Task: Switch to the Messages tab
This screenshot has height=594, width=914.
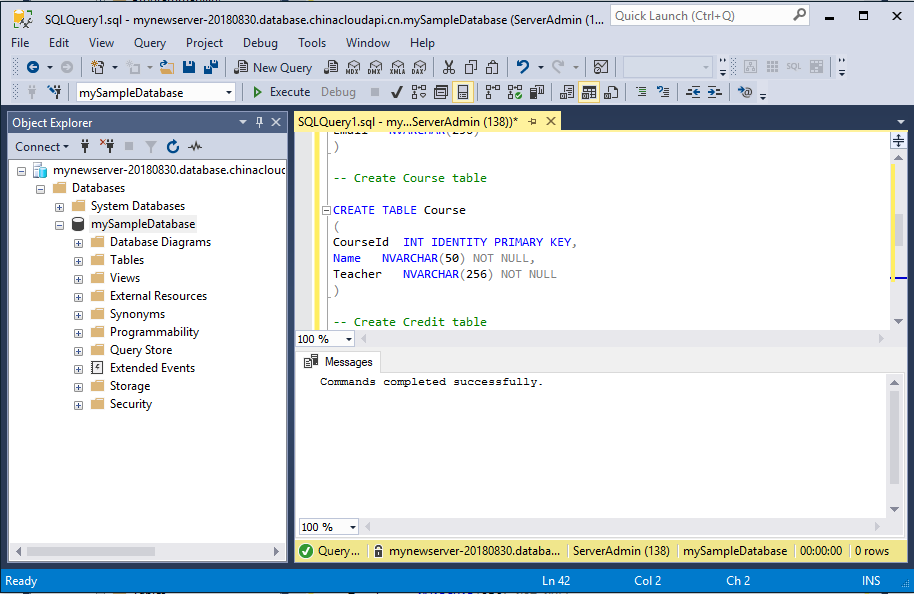Action: [338, 362]
